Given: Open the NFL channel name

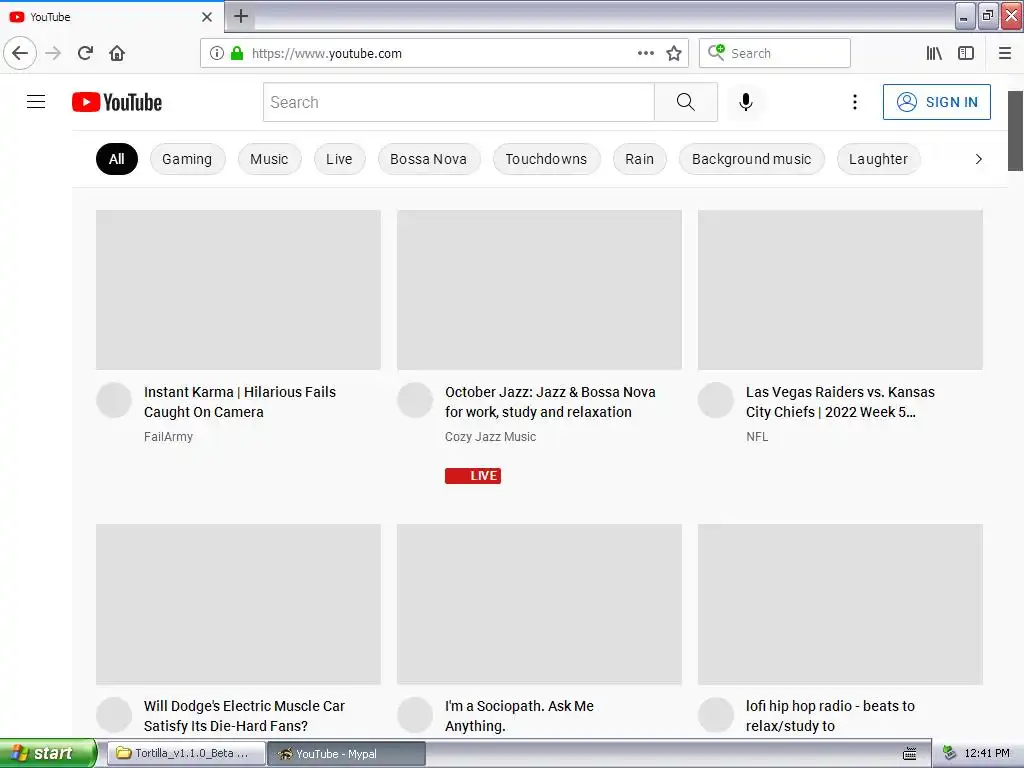Looking at the screenshot, I should [757, 437].
